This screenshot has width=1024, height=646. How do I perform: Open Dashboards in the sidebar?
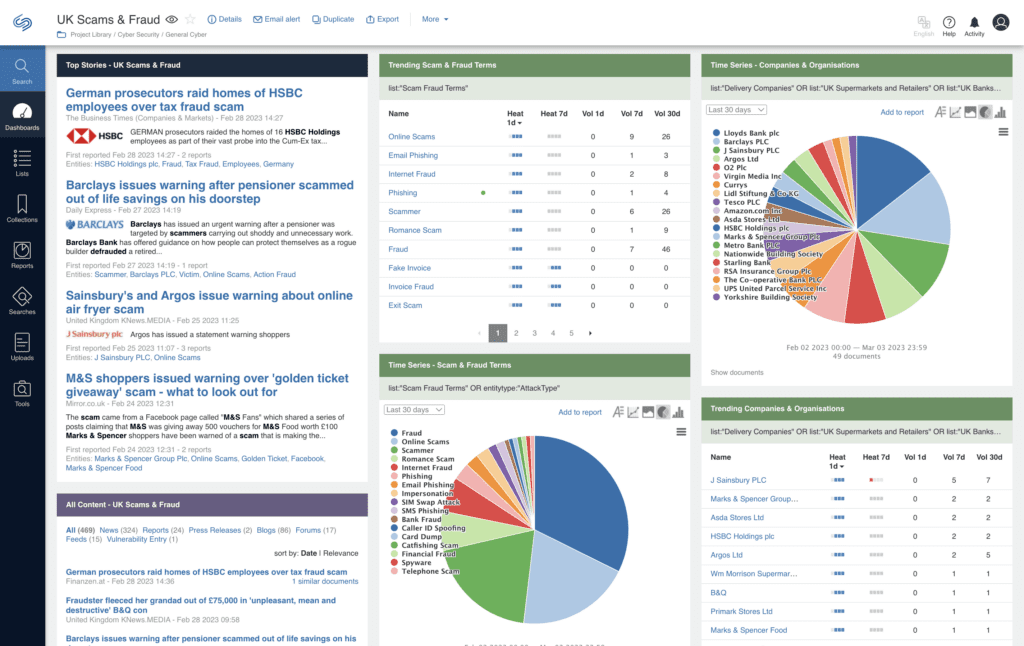click(x=22, y=116)
